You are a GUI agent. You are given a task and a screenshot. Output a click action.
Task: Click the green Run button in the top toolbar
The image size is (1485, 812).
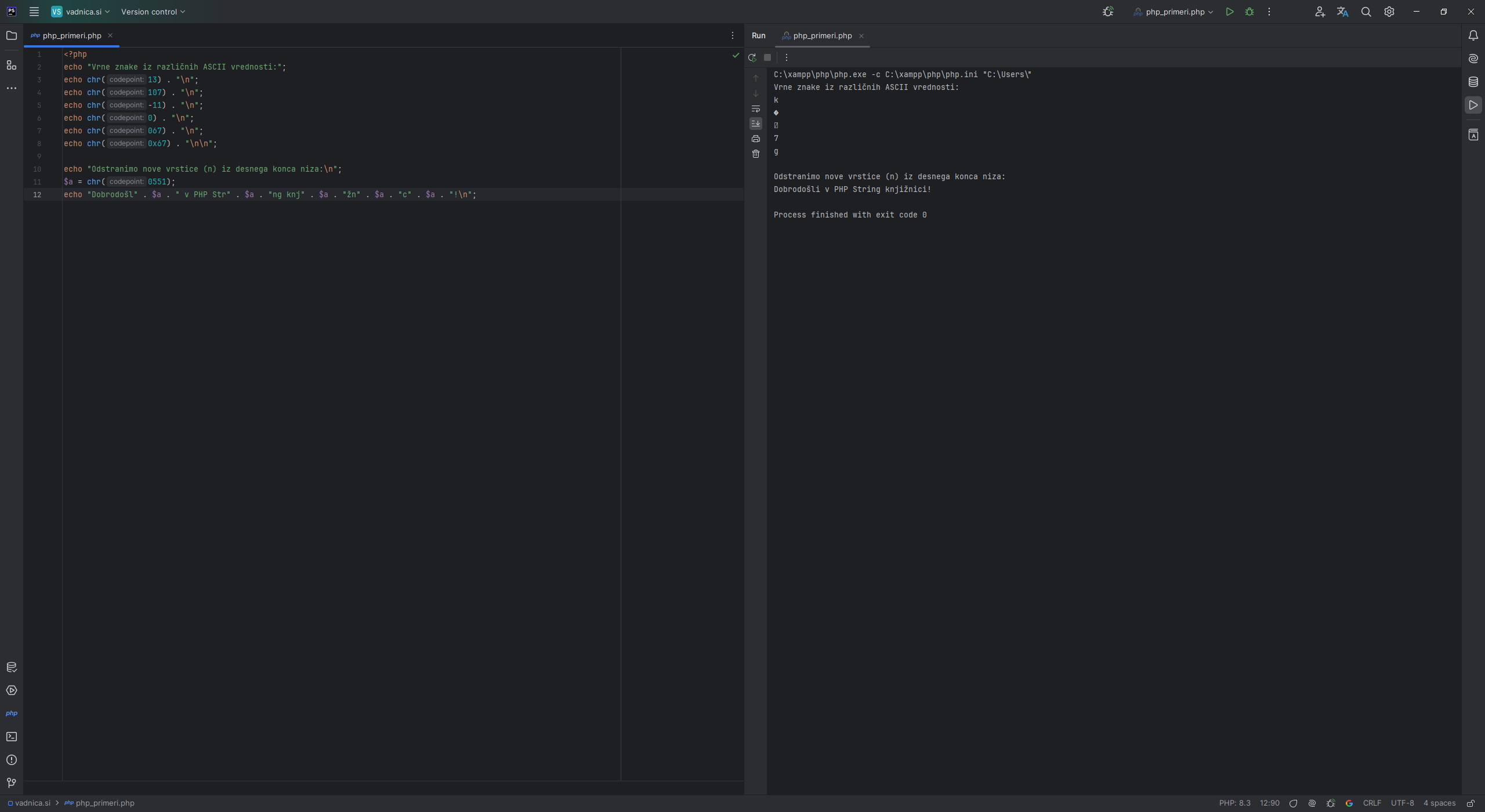pyautogui.click(x=1229, y=12)
